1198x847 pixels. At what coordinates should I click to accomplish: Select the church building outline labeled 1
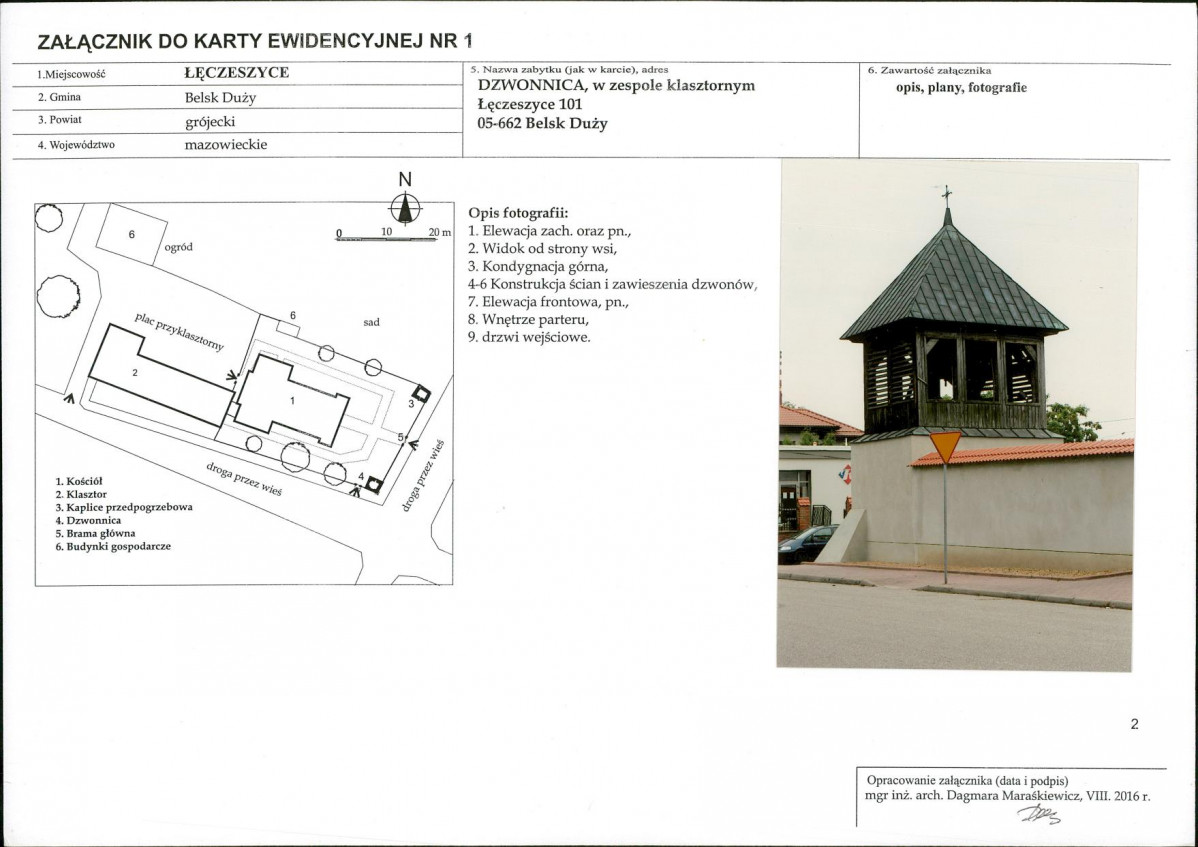pos(291,400)
